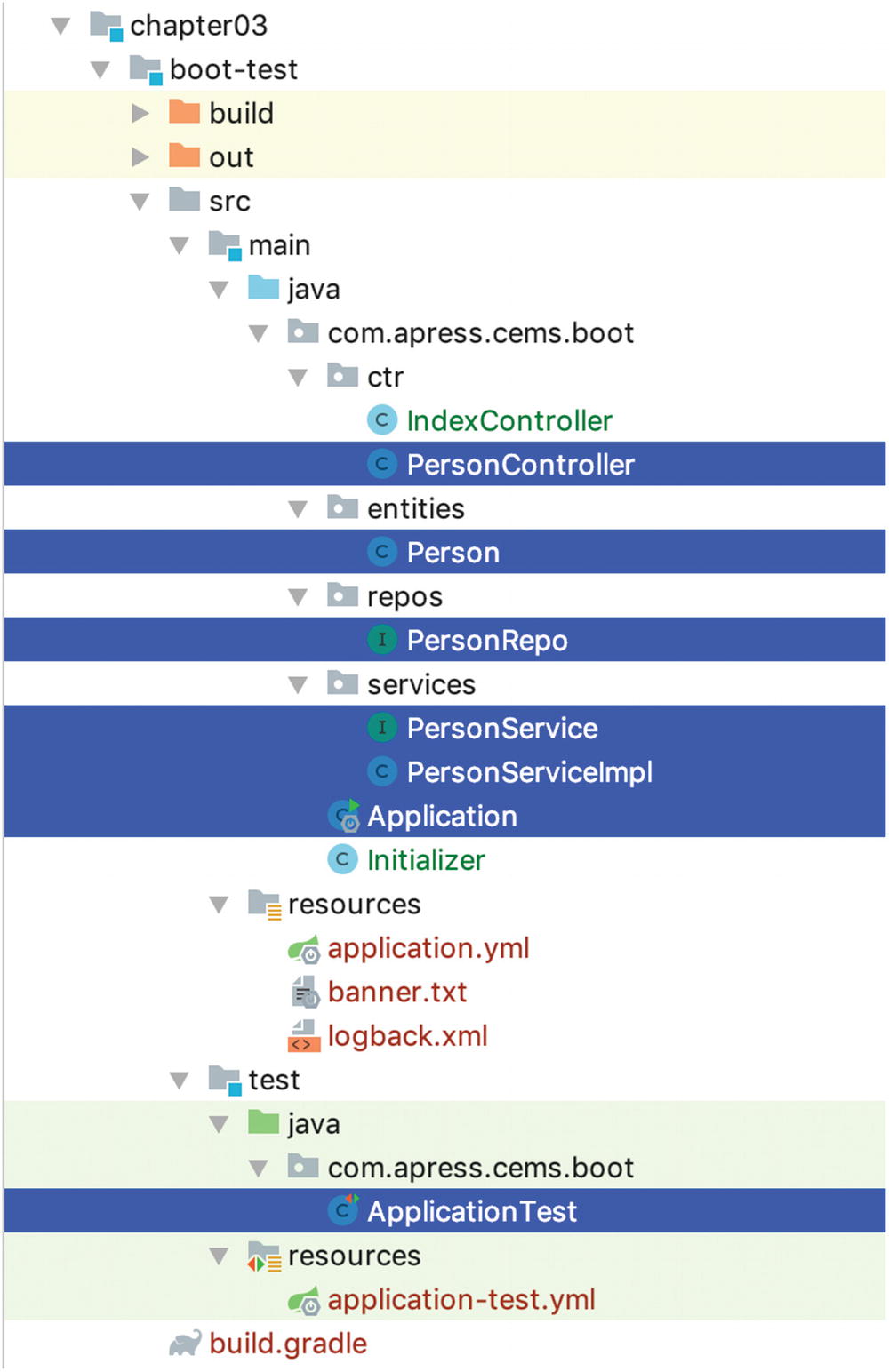Click the PersonRepo interface icon
The width and height of the screenshot is (889, 1372).
click(381, 640)
